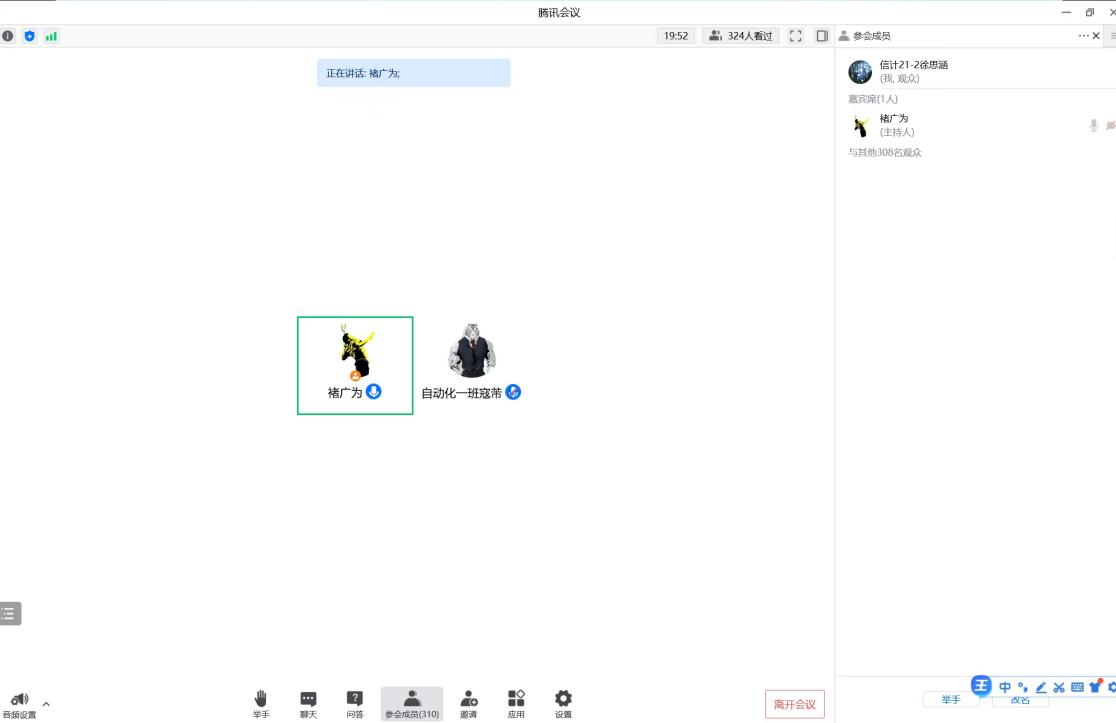This screenshot has width=1116, height=723.
Task: Click the meeting info icon
Action: (8, 36)
